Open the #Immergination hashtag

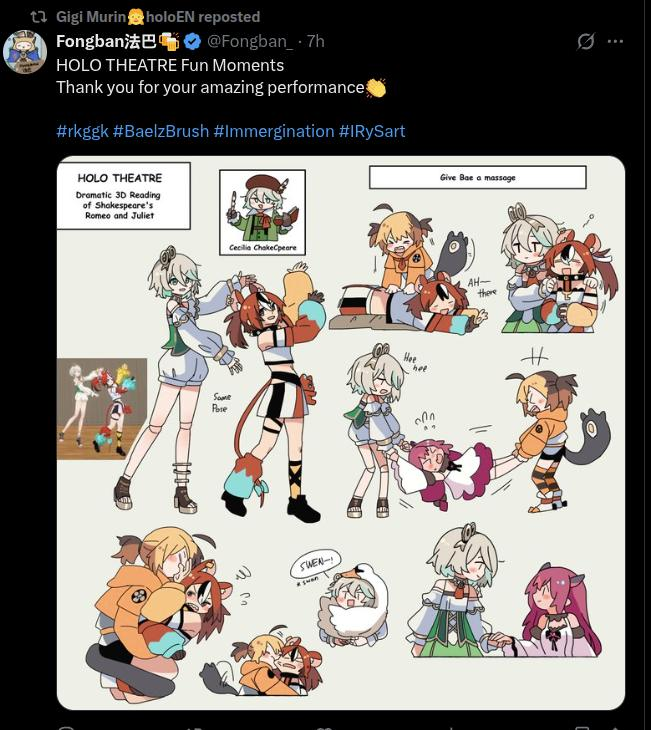pyautogui.click(x=274, y=131)
